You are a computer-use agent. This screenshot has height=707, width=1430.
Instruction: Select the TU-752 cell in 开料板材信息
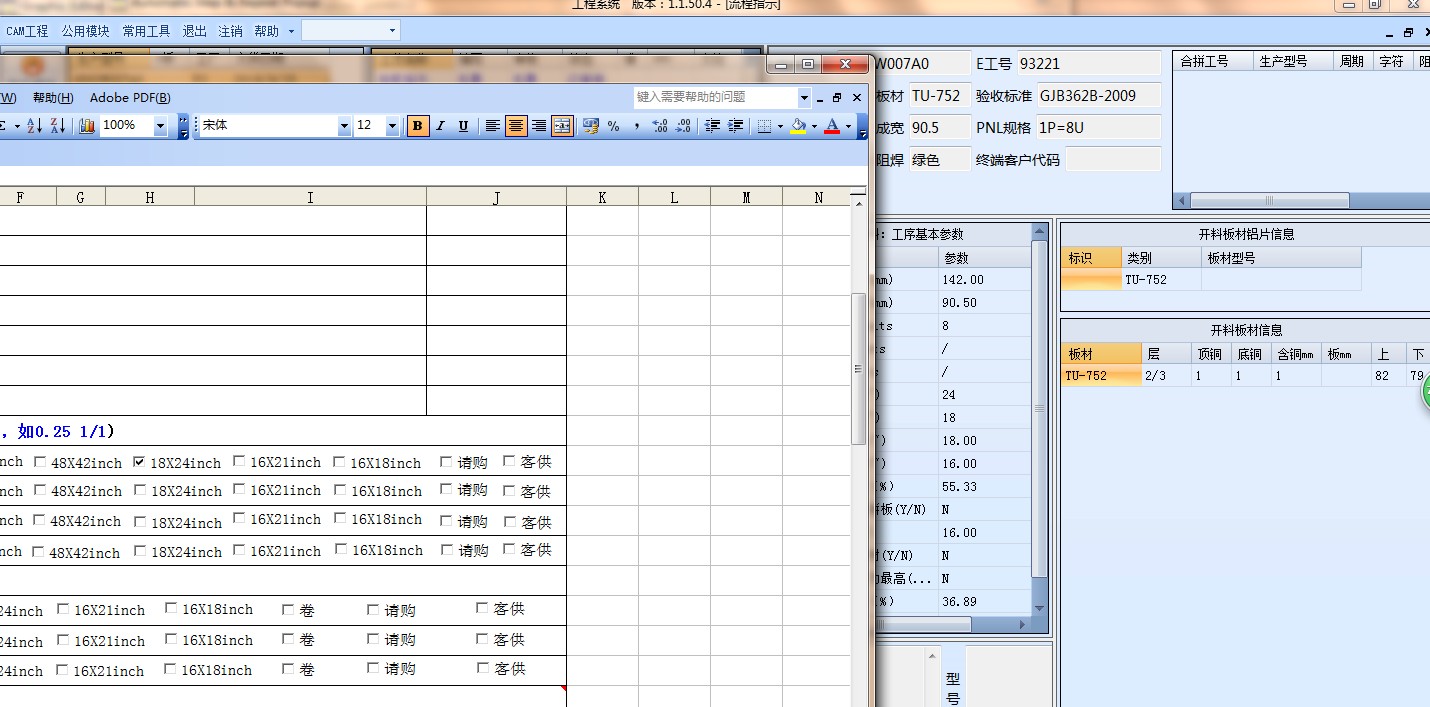pos(1101,376)
